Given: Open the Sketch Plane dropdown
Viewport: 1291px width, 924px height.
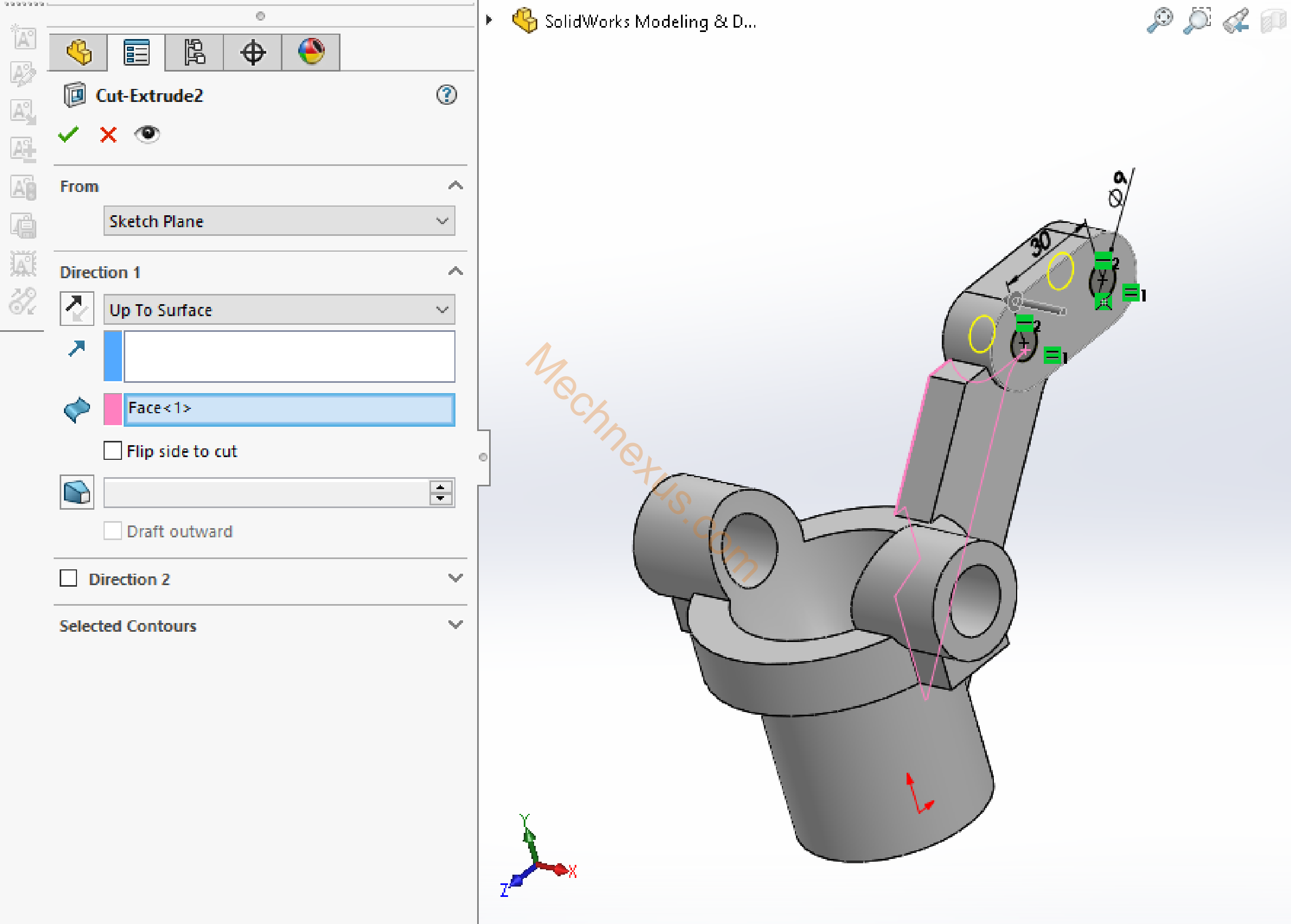Looking at the screenshot, I should tap(279, 221).
